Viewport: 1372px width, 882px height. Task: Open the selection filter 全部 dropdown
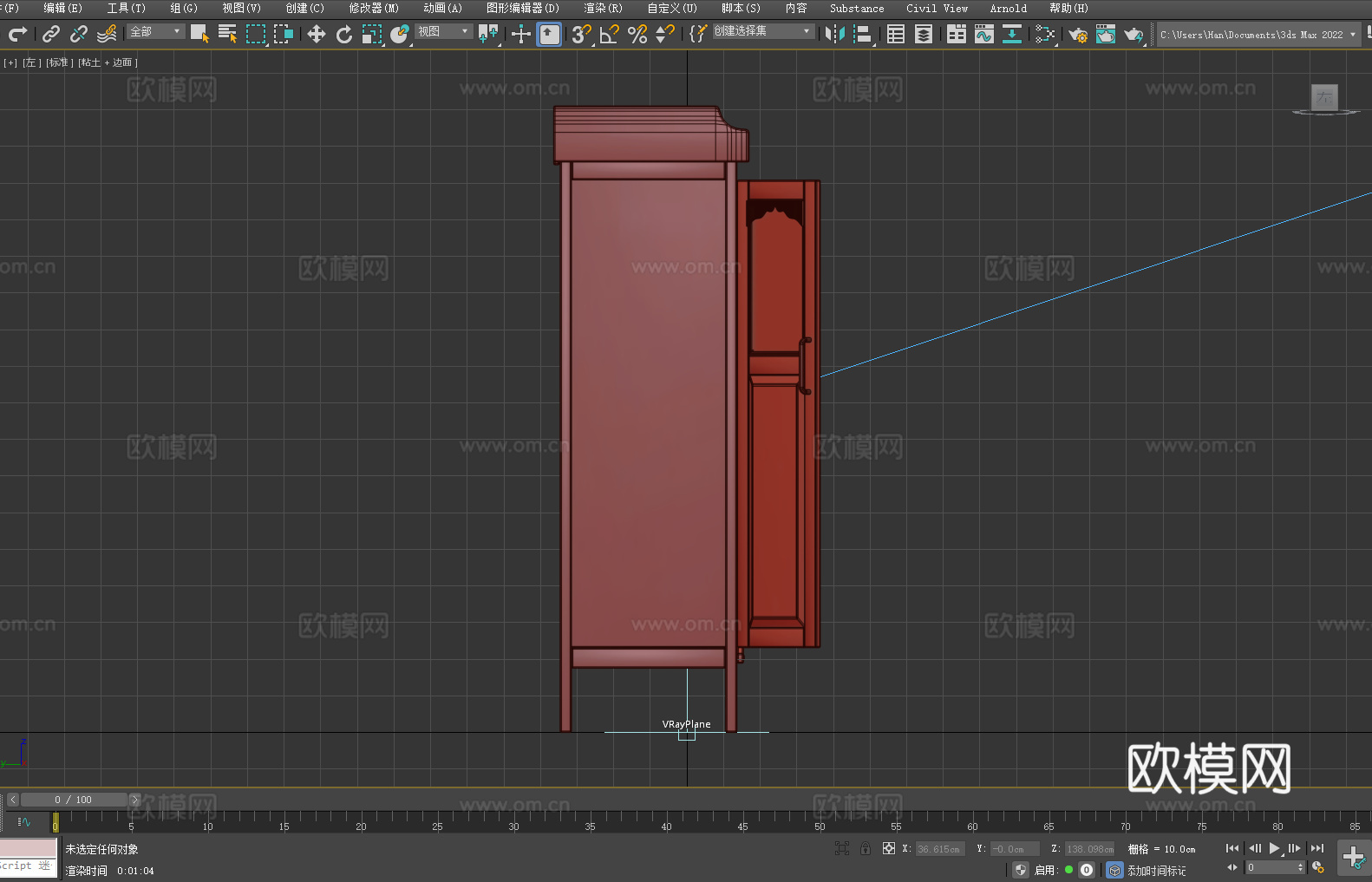click(156, 31)
